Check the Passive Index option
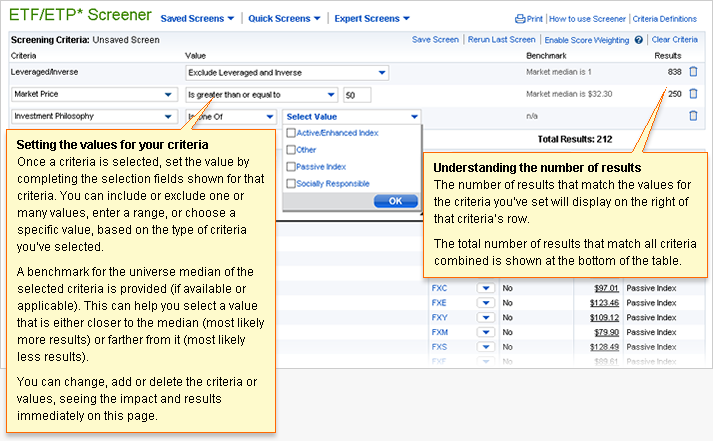713x441 pixels. (x=291, y=166)
